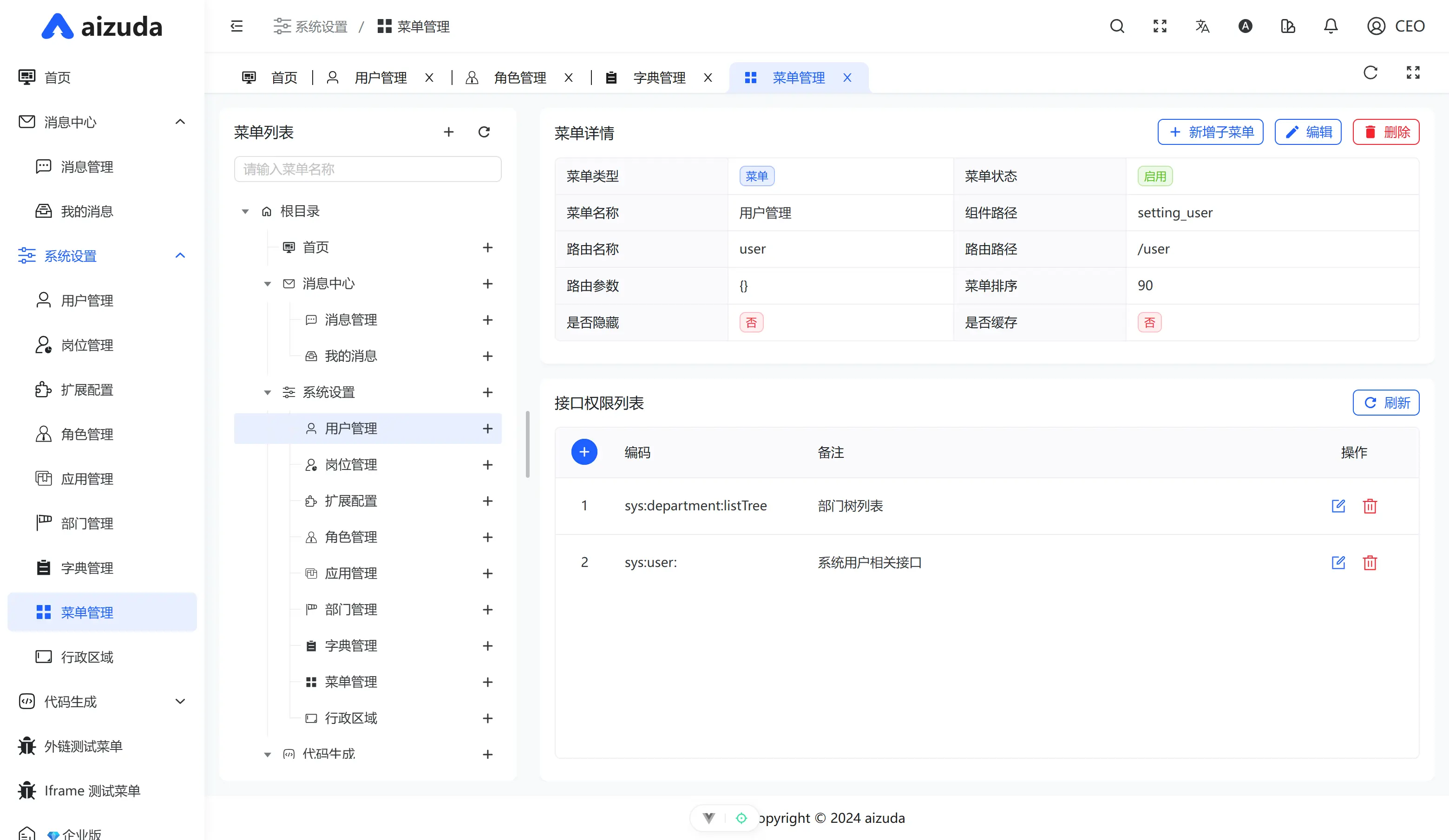Screen dimensions: 1449x840
Task: Add child under 首页 tree row
Action: pyautogui.click(x=488, y=247)
